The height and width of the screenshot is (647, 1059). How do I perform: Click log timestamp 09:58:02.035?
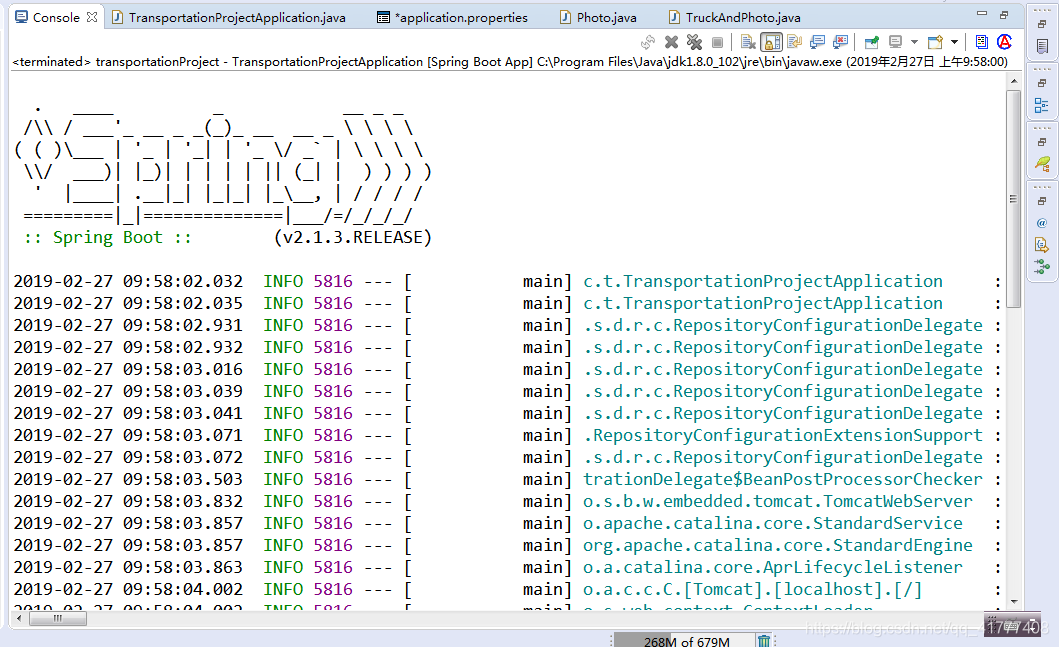point(182,303)
